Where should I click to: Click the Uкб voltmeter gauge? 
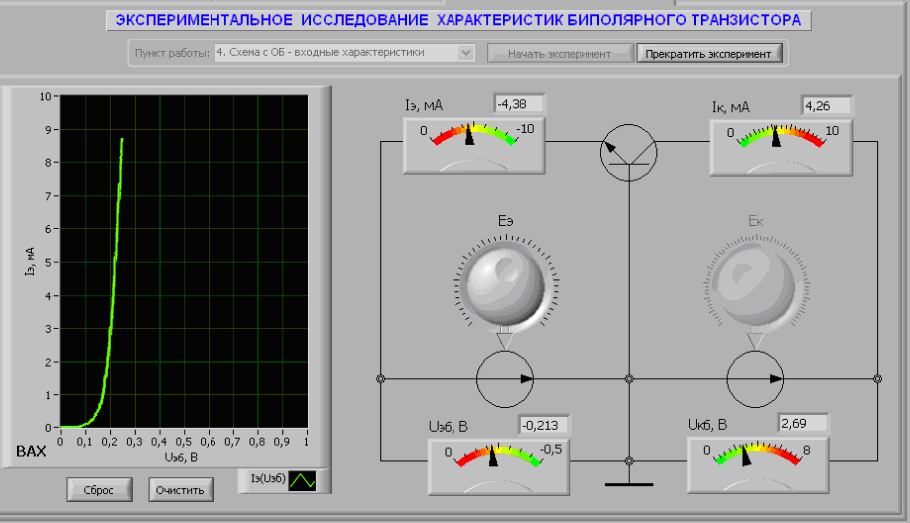[x=757, y=466]
